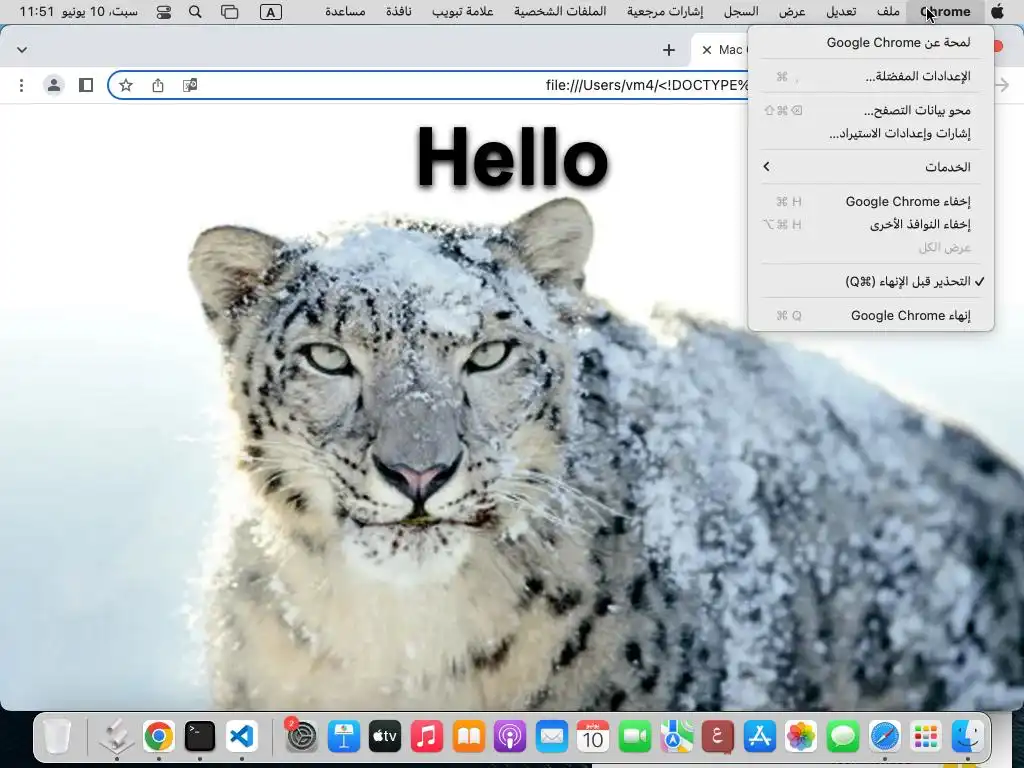Open the Apple menu logo
The width and height of the screenshot is (1024, 768).
[997, 12]
